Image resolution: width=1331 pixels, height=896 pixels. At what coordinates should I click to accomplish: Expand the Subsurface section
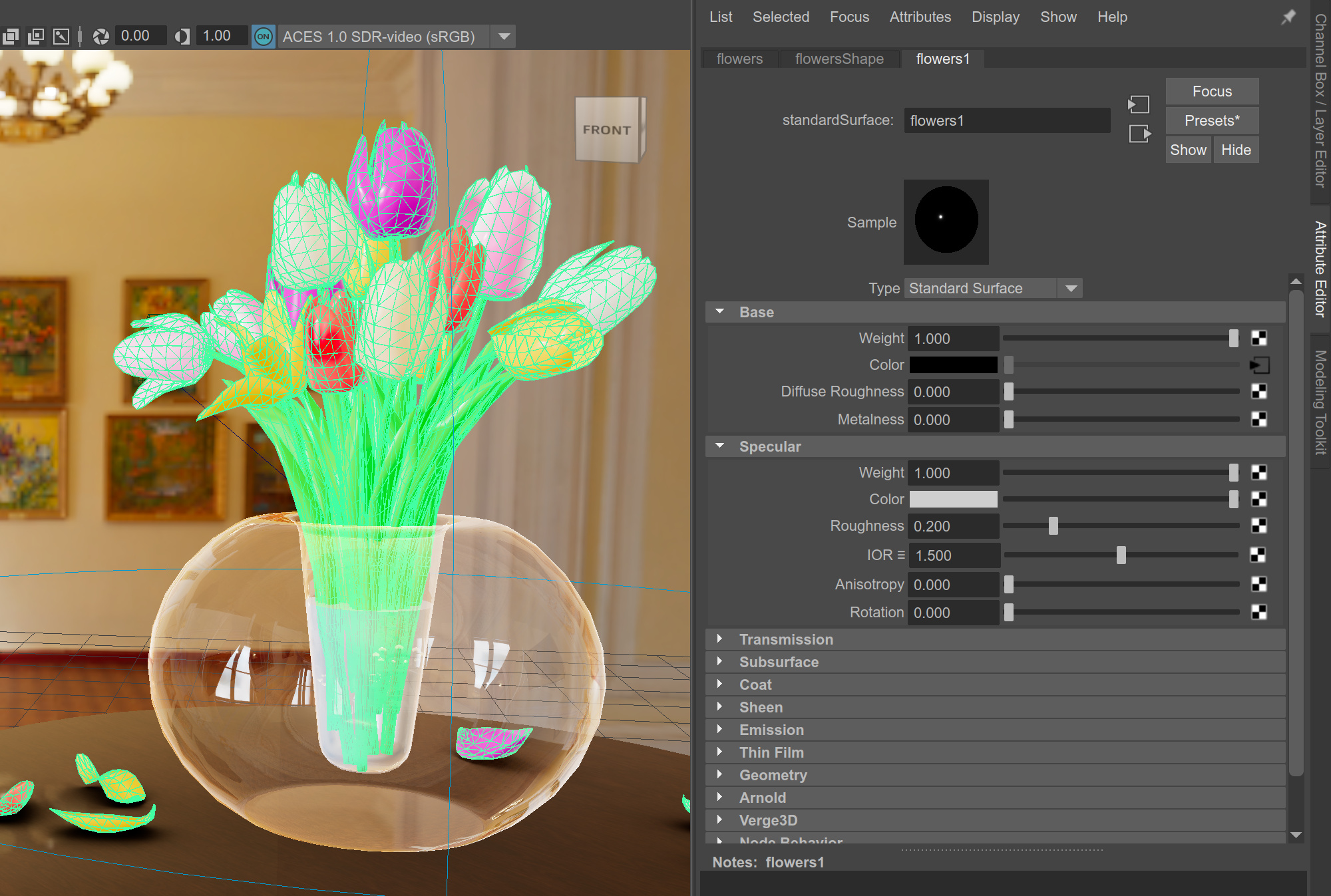720,662
